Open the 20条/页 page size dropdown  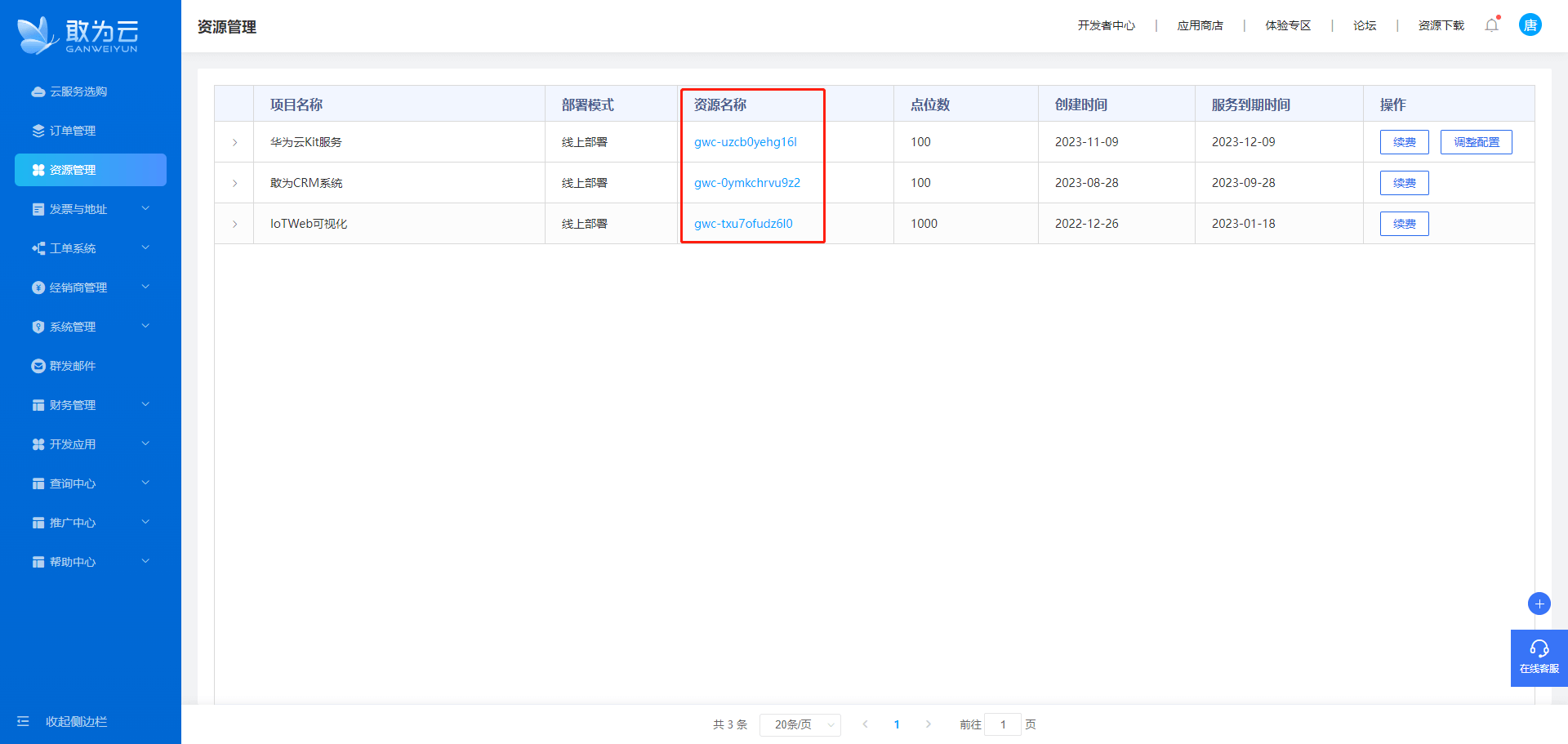(x=800, y=724)
